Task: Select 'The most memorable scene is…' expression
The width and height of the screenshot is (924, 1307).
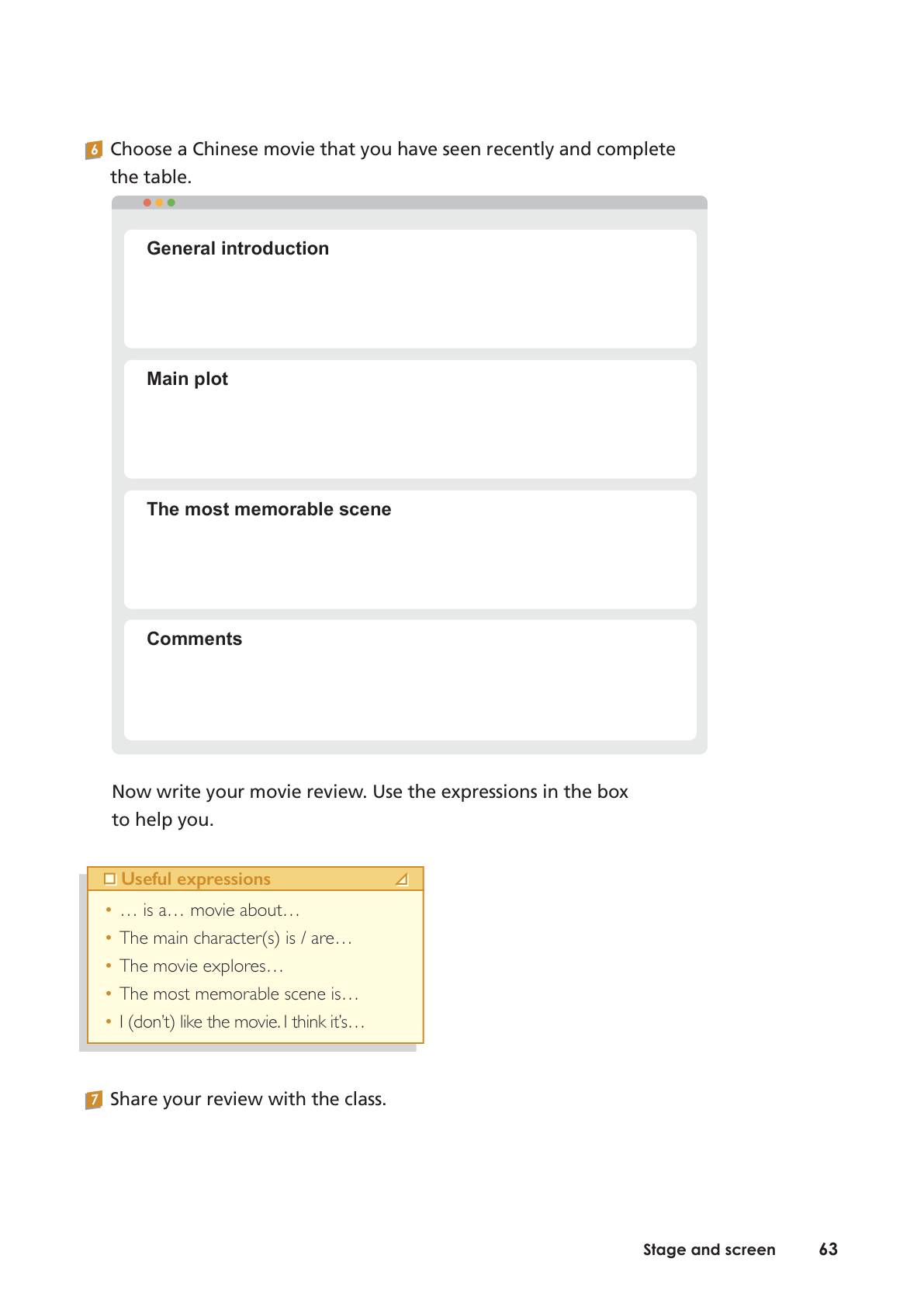Action: pos(239,994)
